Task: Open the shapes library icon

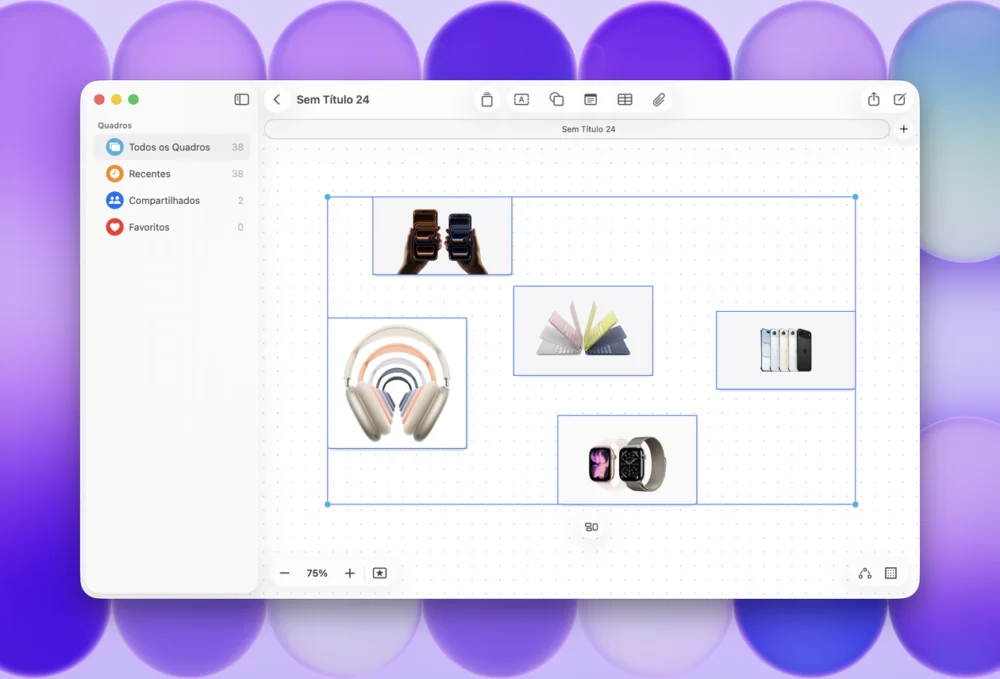Action: [x=556, y=99]
